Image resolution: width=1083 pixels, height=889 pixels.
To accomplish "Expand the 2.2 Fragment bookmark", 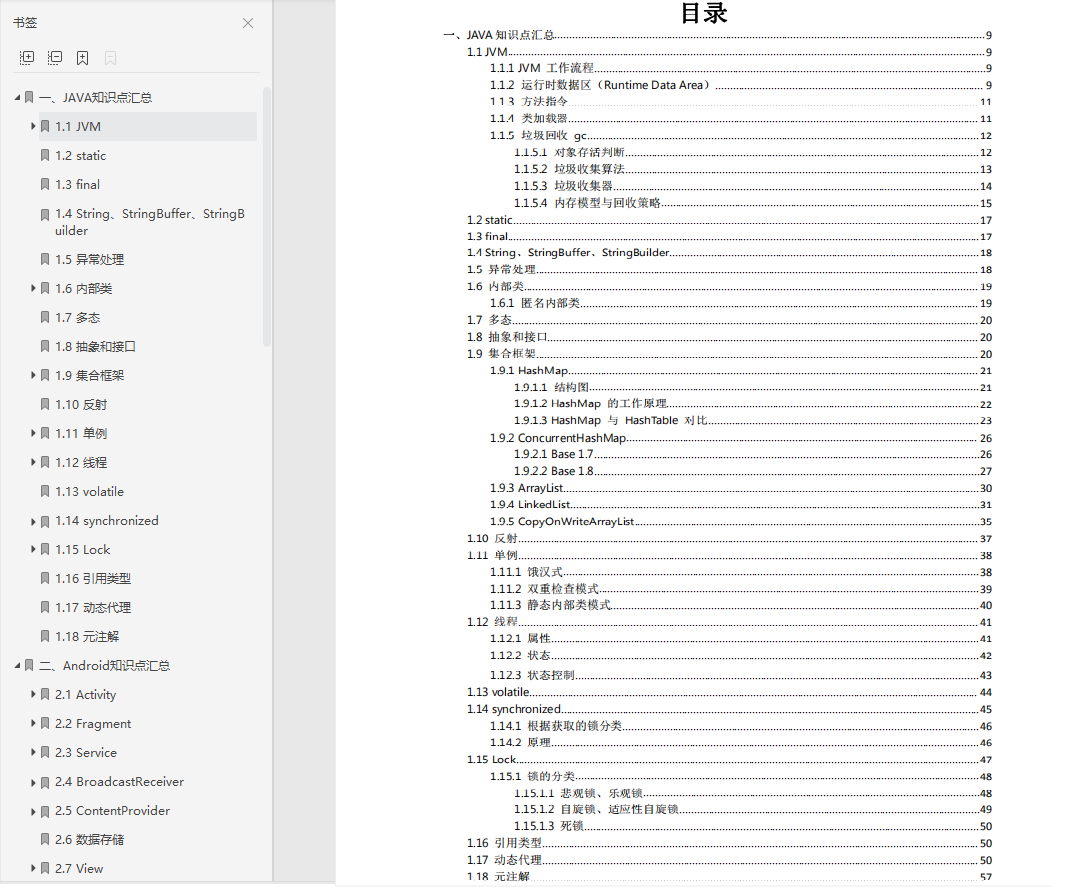I will 32,723.
